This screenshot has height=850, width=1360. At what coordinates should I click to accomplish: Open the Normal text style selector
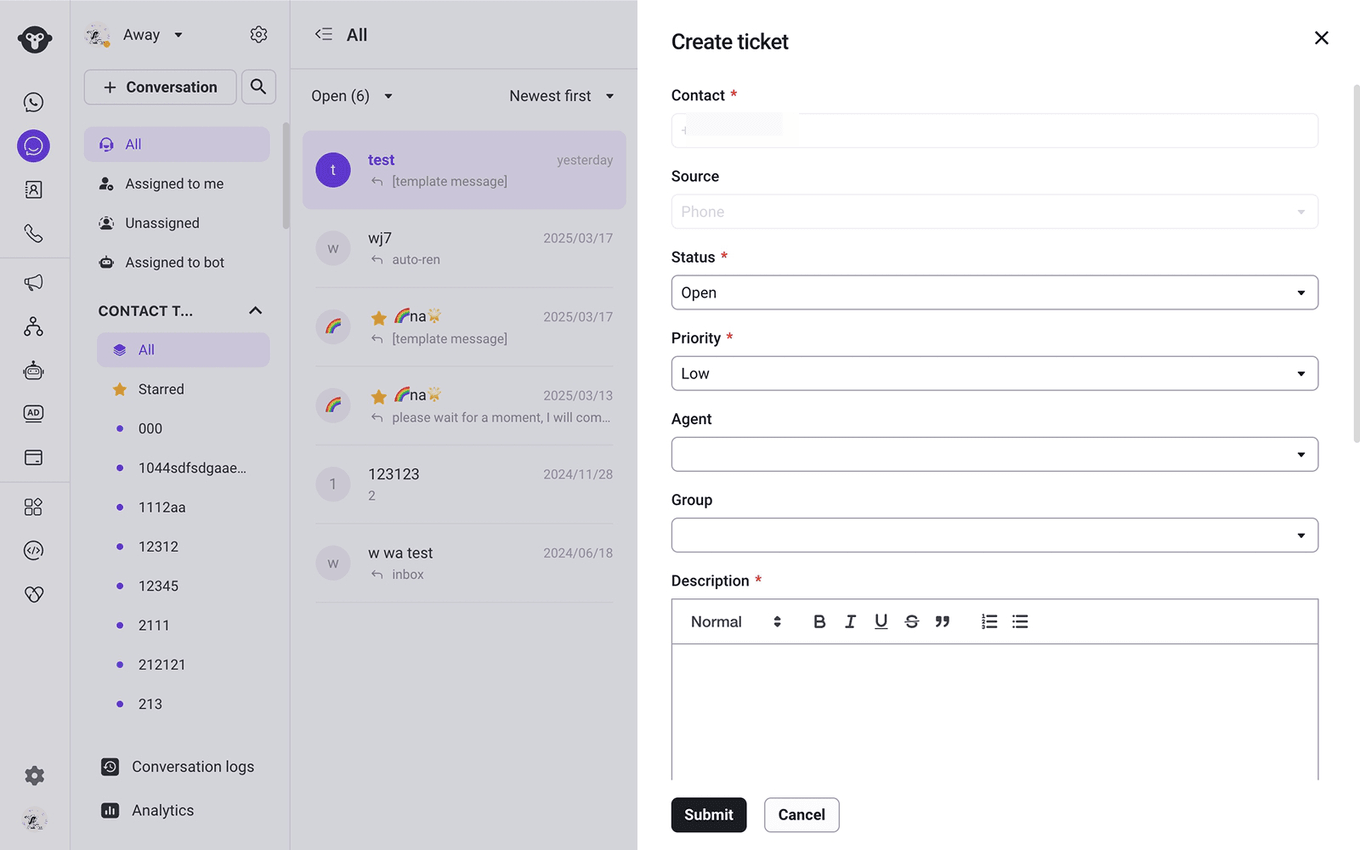click(x=736, y=622)
